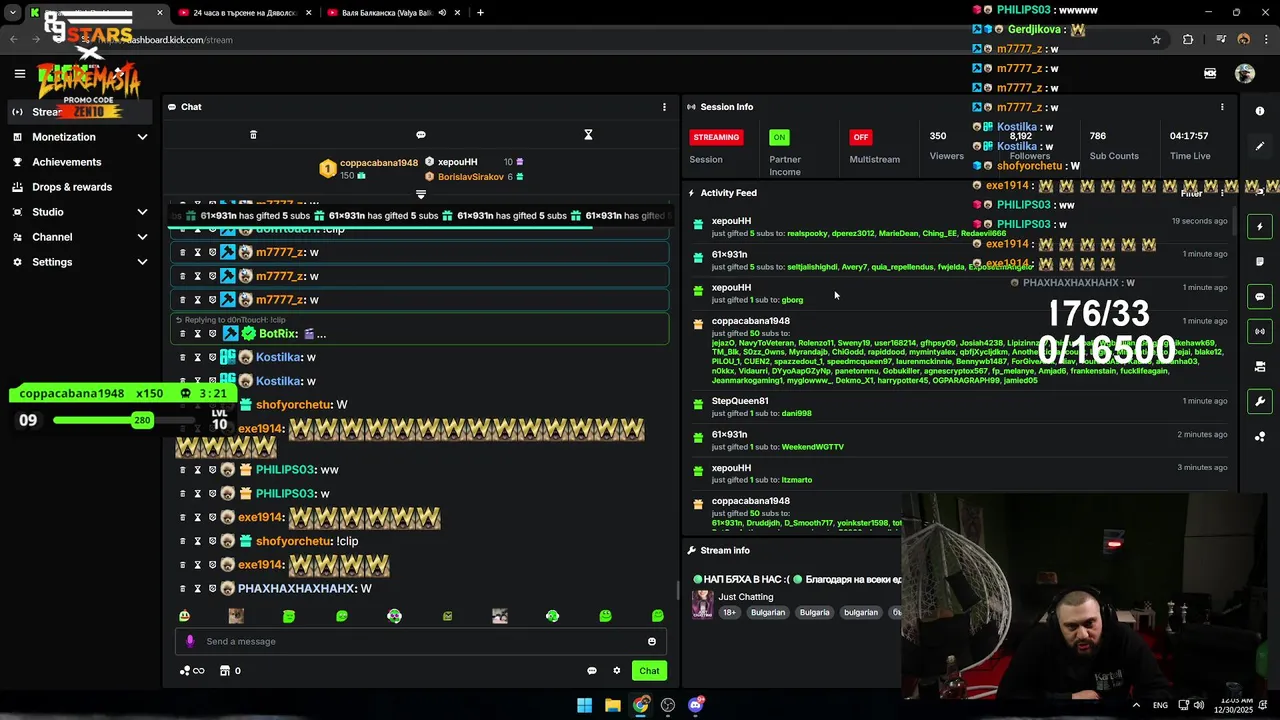Viewport: 1280px width, 720px height.
Task: Click the chat identity bubble icon near Chat button
Action: 592,671
